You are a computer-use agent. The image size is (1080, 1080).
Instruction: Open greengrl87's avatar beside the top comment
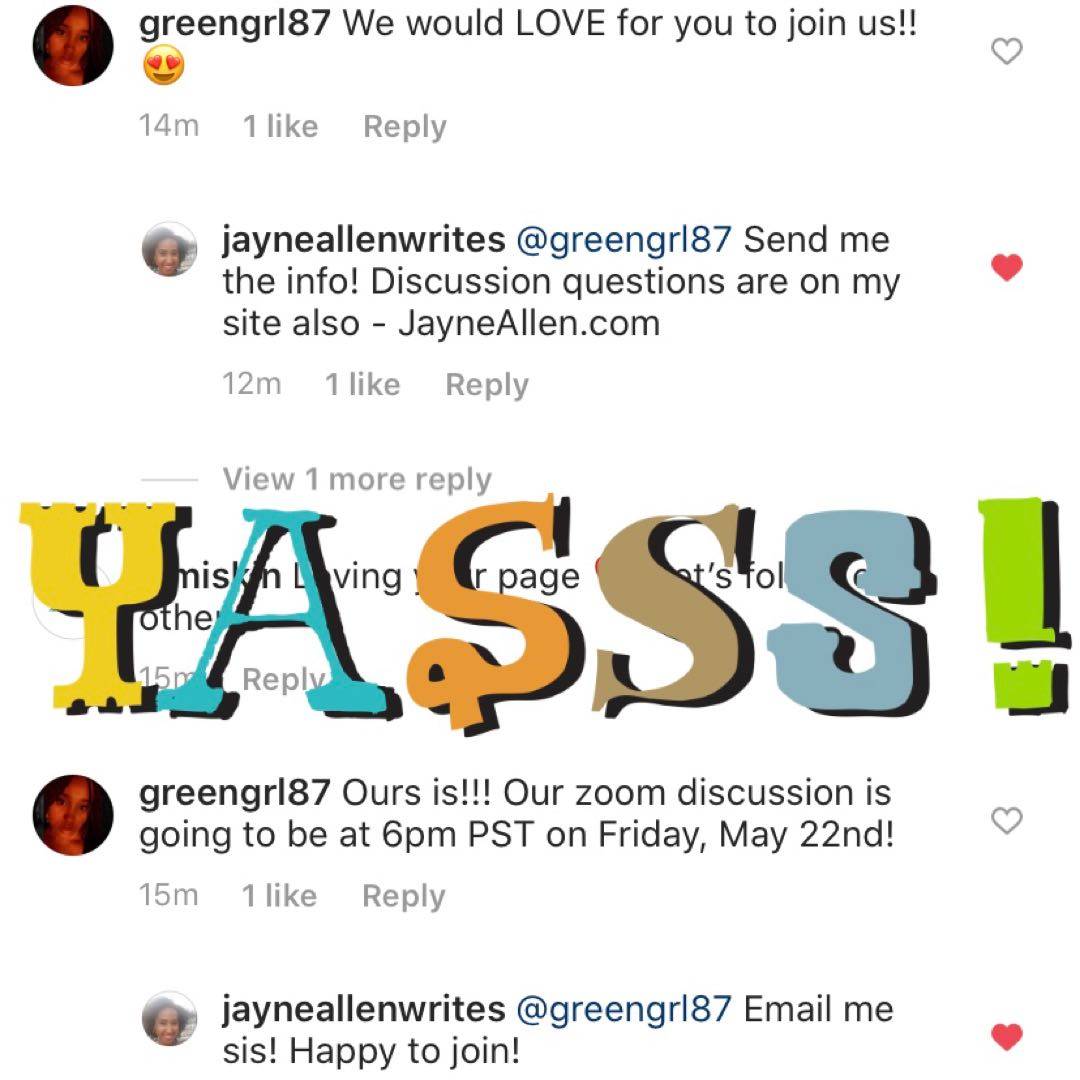pyautogui.click(x=73, y=45)
